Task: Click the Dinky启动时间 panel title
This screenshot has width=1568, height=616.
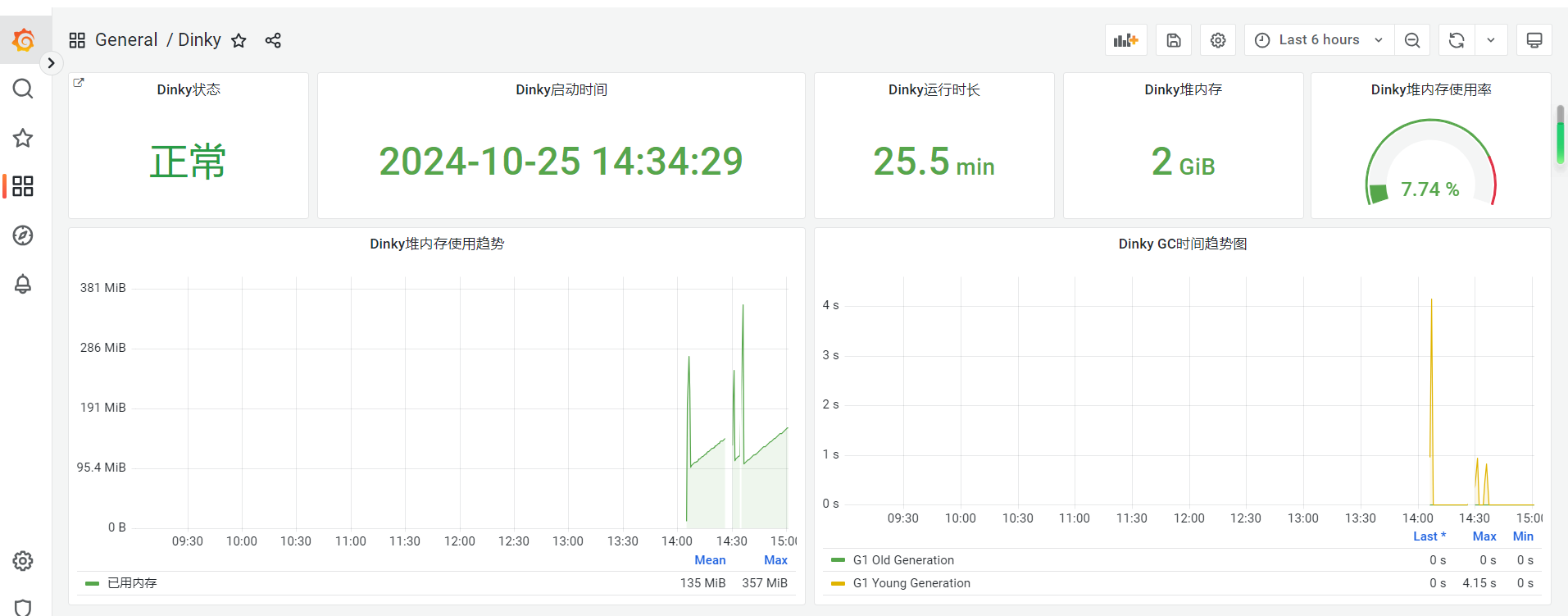Action: tap(561, 89)
